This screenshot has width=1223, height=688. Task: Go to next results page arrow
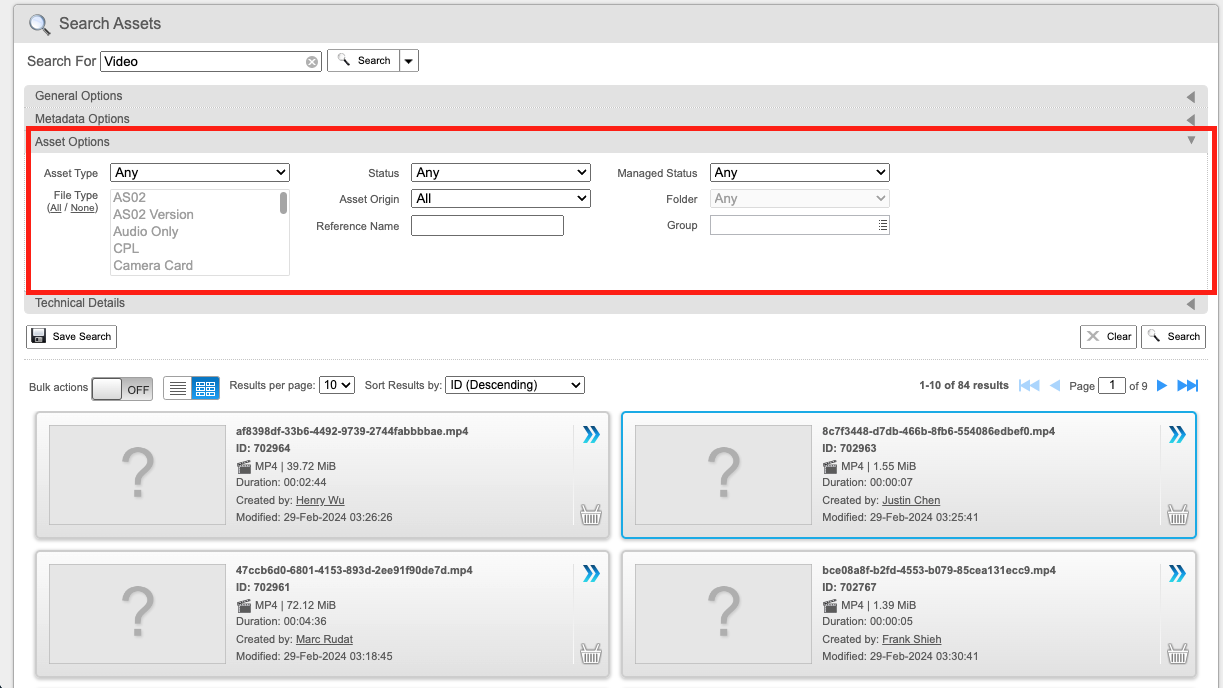(1162, 386)
